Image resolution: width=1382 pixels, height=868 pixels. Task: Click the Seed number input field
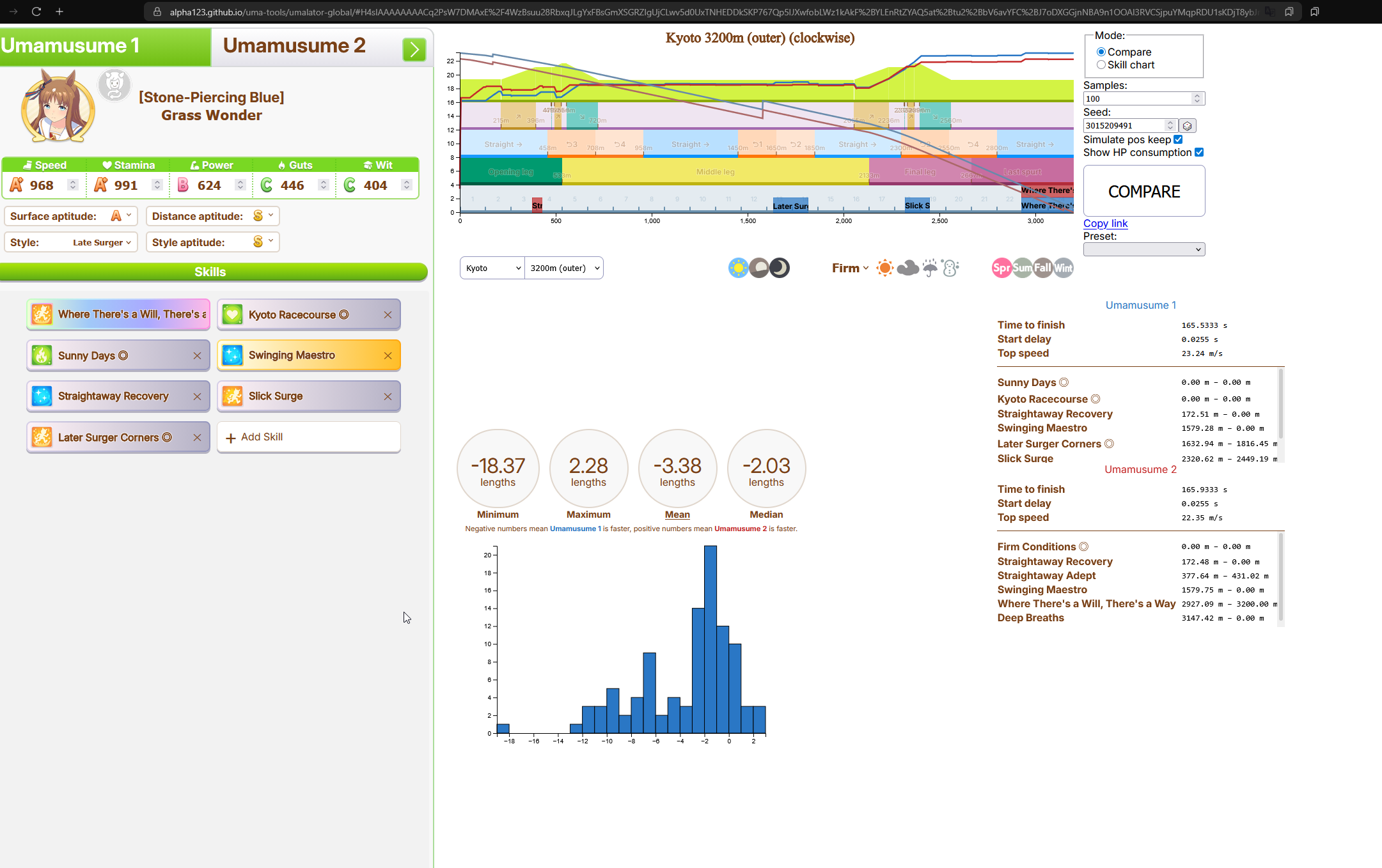point(1123,126)
